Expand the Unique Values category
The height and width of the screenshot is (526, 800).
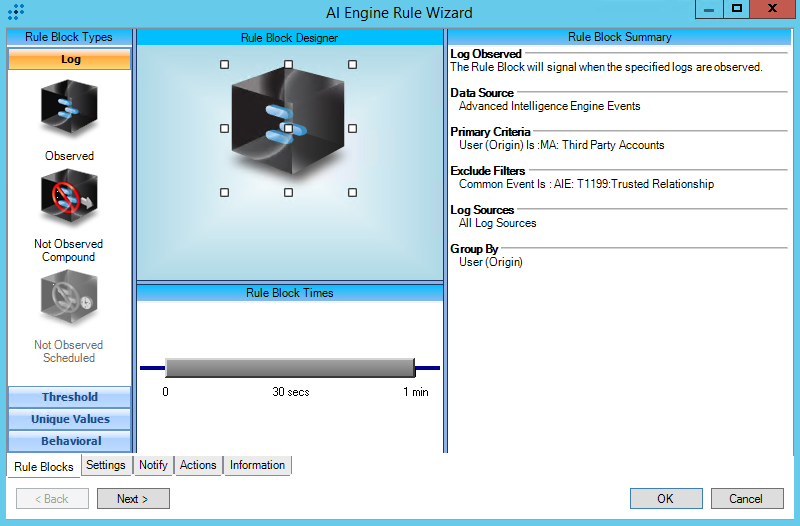69,419
